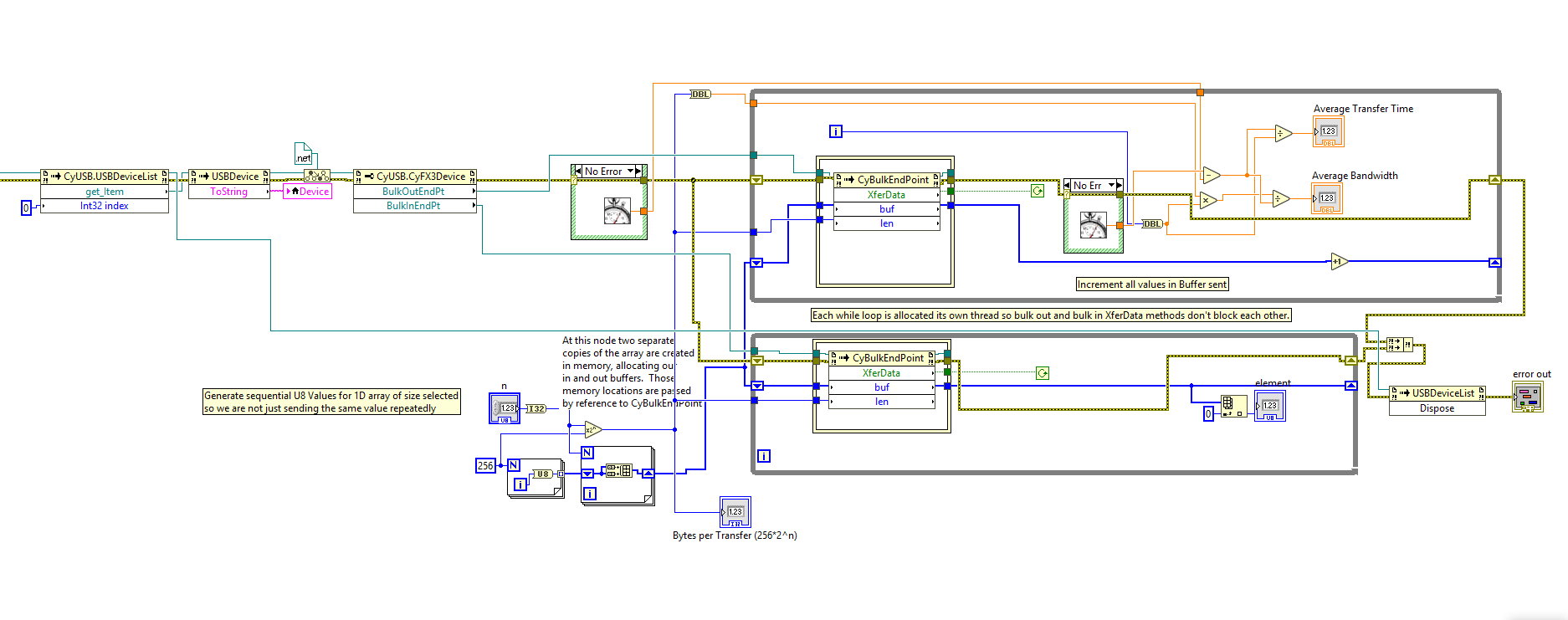The image size is (1568, 620).
Task: Click the magenta Device class label
Action: tap(308, 192)
